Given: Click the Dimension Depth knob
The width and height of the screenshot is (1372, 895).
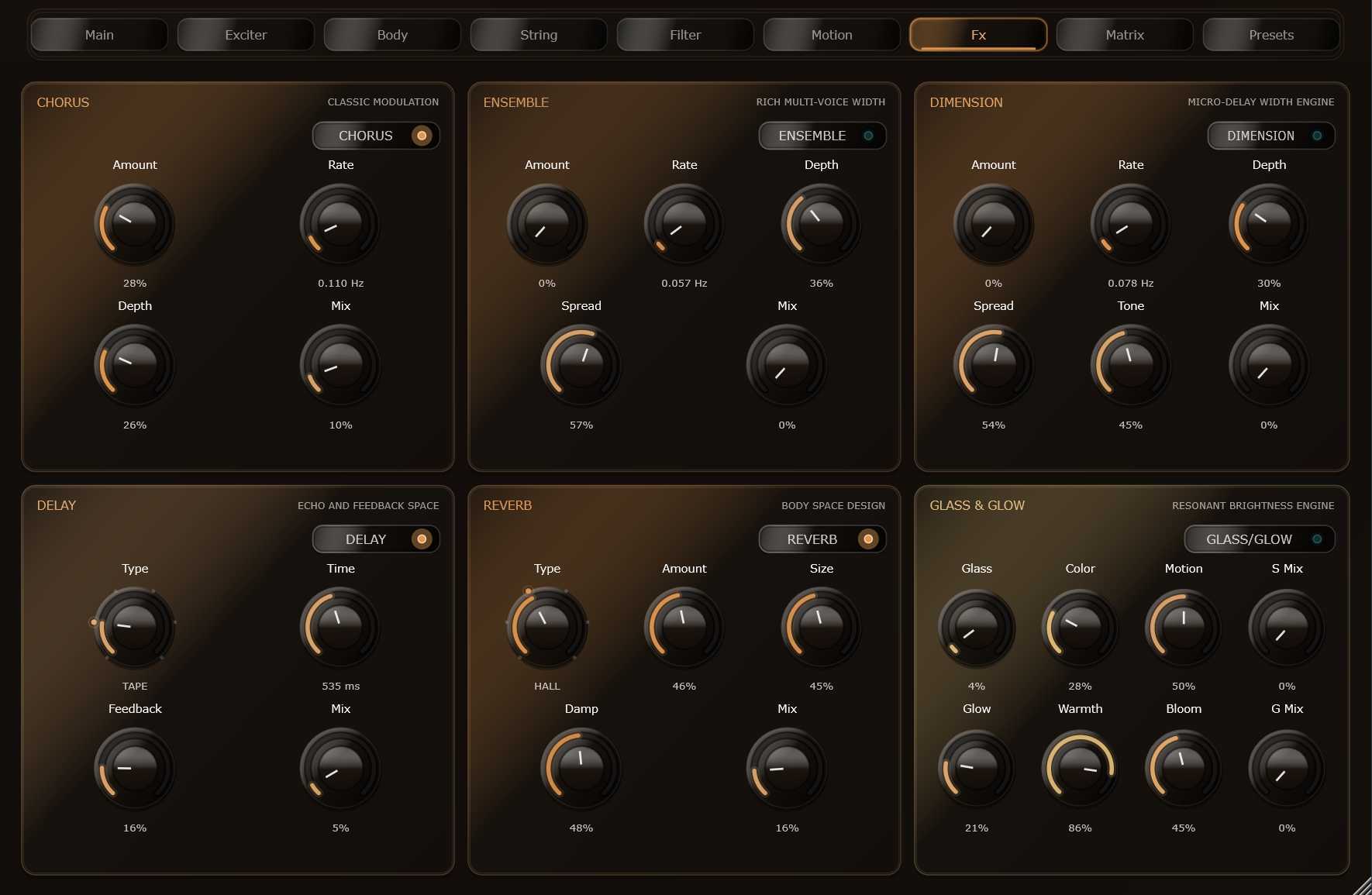Looking at the screenshot, I should (1269, 224).
